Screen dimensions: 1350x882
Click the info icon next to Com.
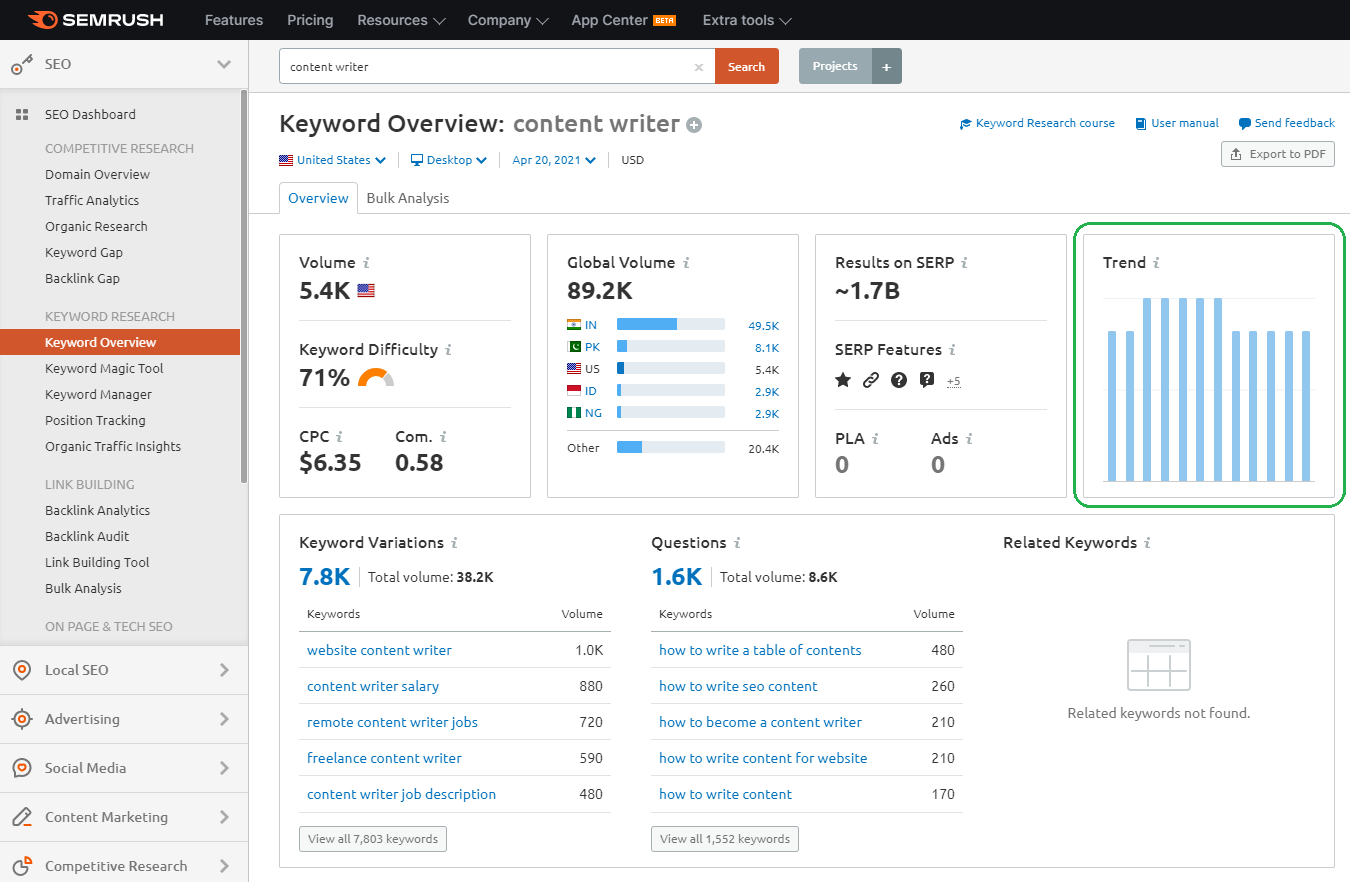(443, 437)
